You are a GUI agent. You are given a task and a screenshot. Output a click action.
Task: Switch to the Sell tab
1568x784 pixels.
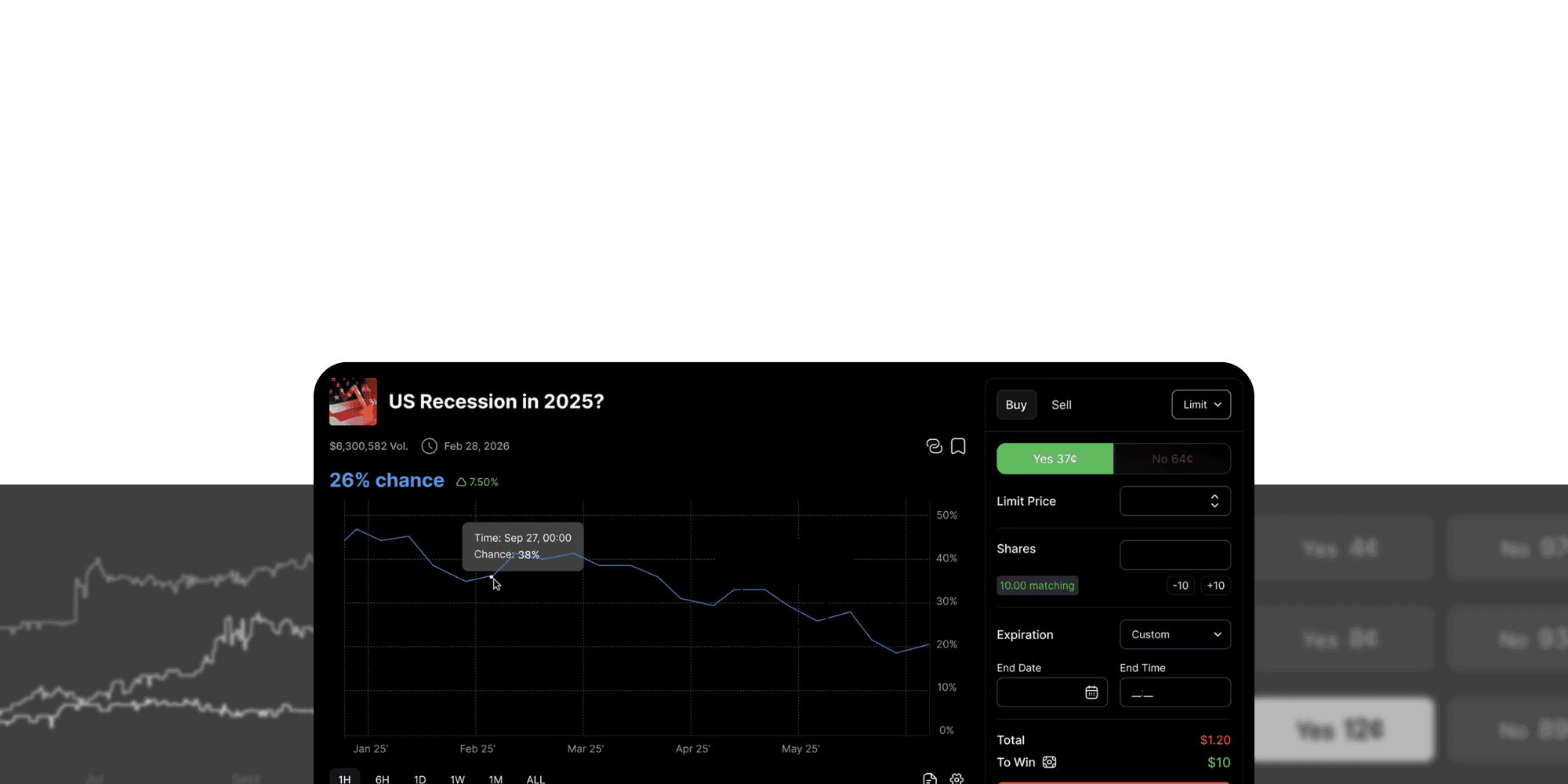1062,405
